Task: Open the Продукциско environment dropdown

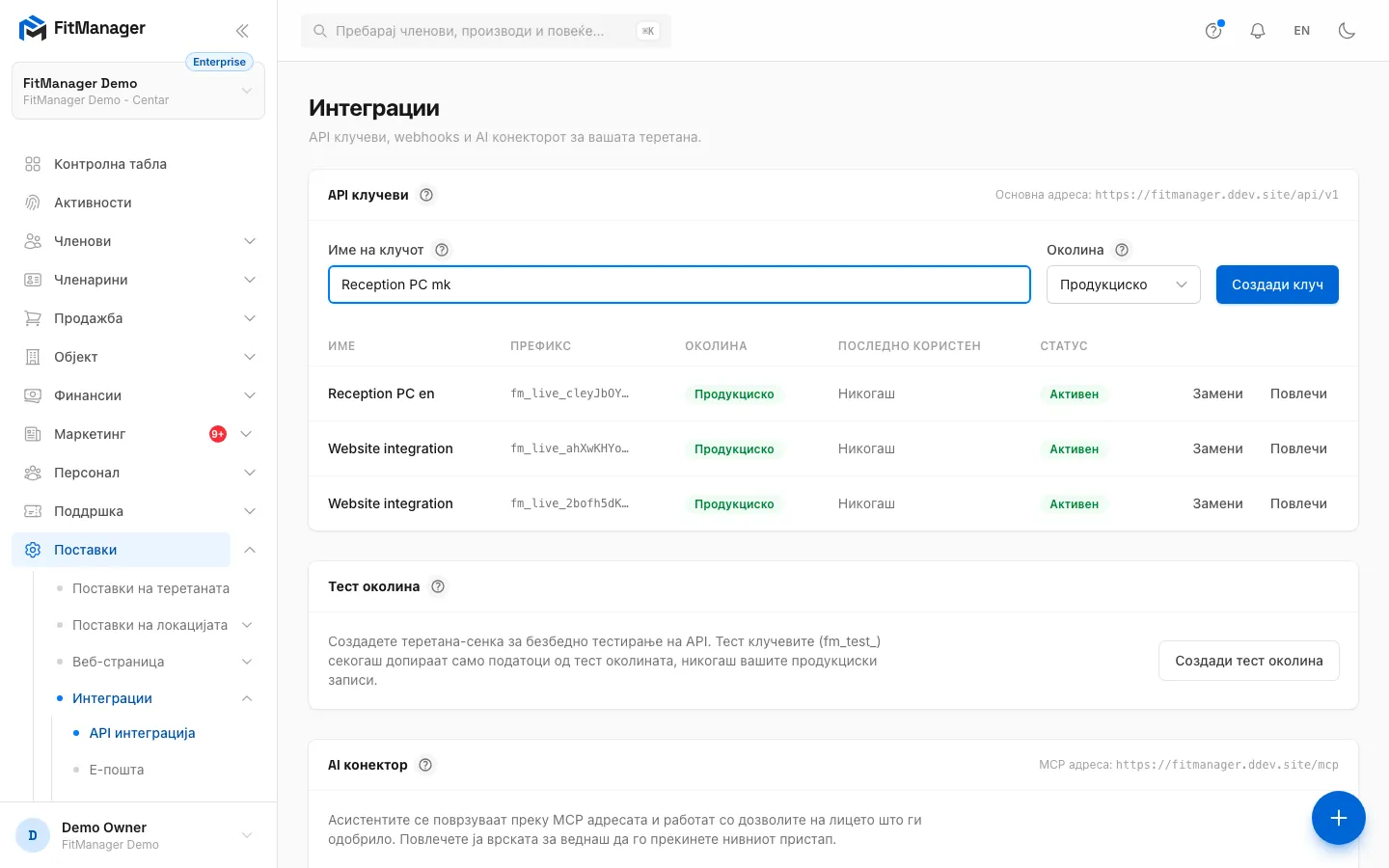Action: coord(1124,285)
